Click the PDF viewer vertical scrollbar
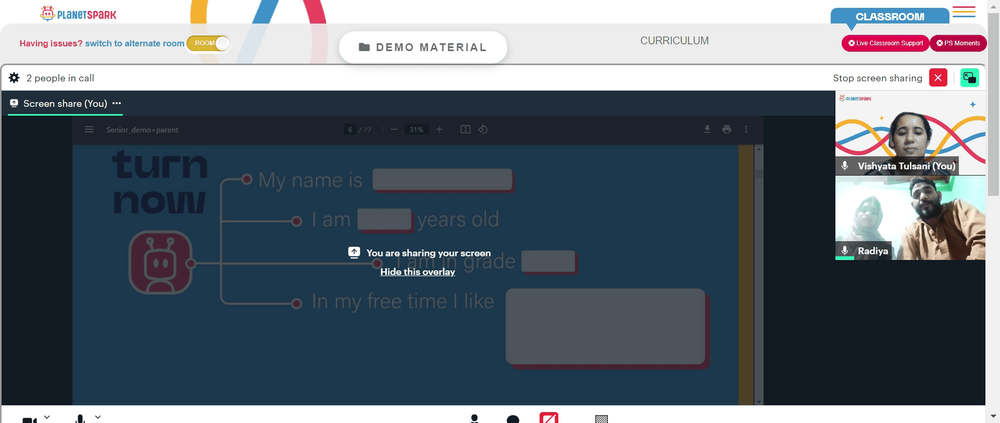This screenshot has height=423, width=1000. pyautogui.click(x=758, y=274)
